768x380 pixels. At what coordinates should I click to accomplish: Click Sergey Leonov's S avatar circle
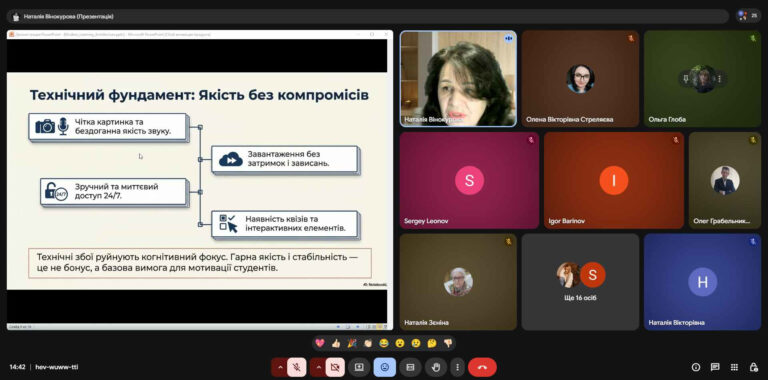pyautogui.click(x=469, y=180)
